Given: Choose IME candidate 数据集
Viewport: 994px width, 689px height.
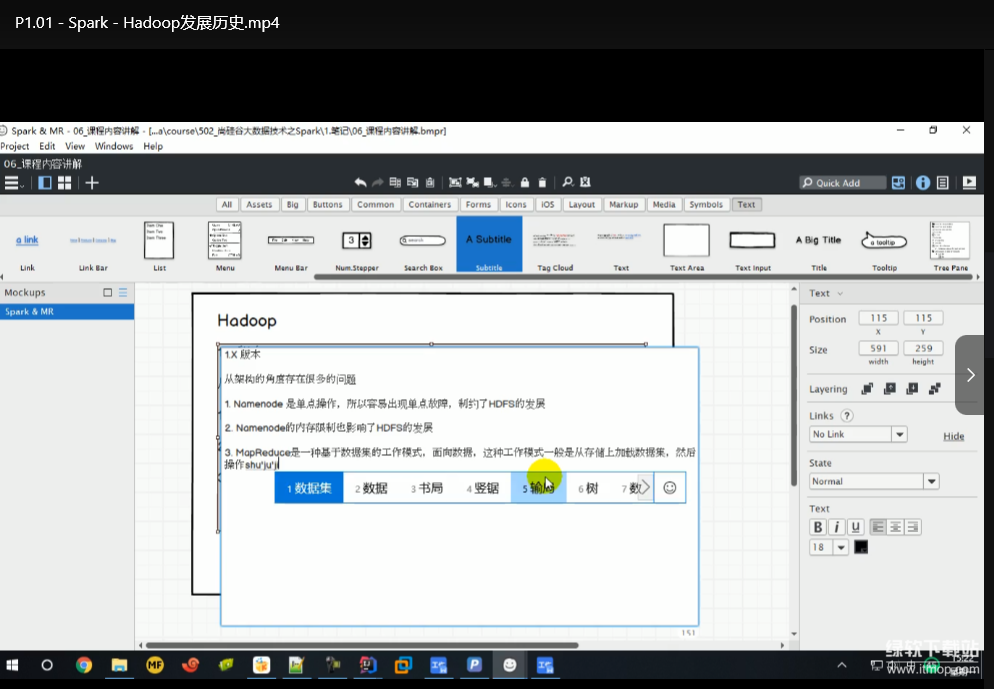Looking at the screenshot, I should click(309, 488).
